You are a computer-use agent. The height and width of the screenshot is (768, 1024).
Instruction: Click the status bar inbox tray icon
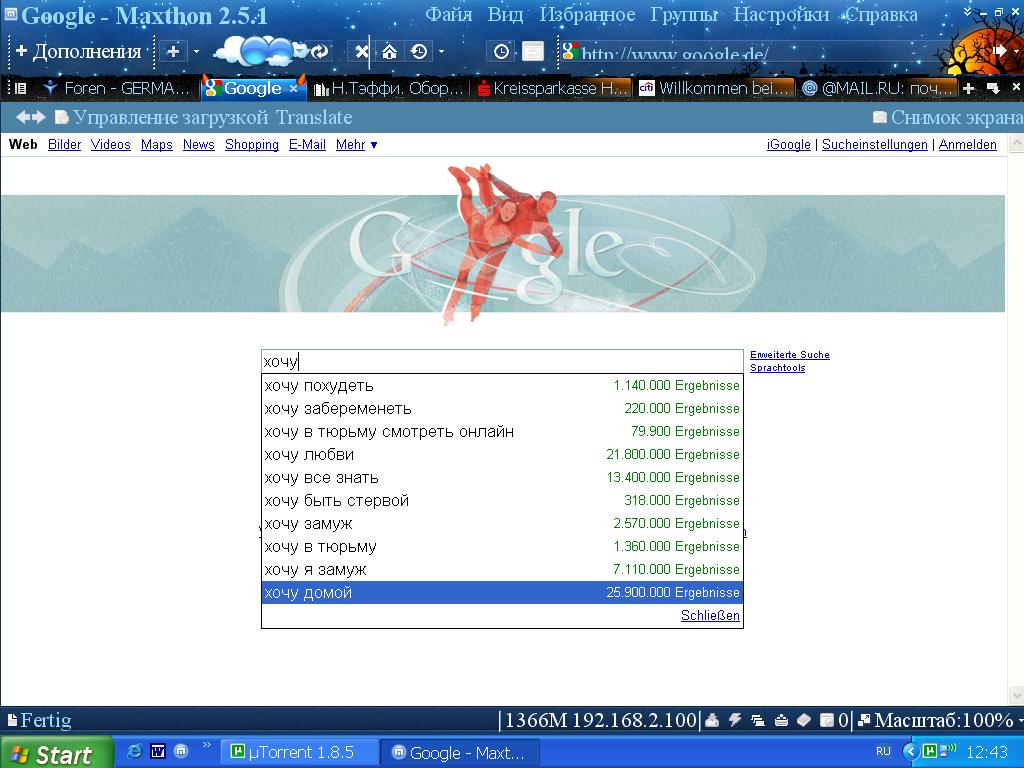712,720
